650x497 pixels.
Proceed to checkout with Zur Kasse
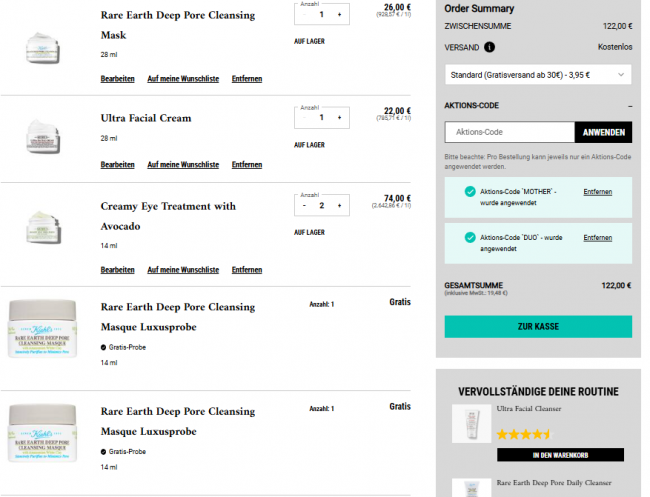pyautogui.click(x=538, y=327)
